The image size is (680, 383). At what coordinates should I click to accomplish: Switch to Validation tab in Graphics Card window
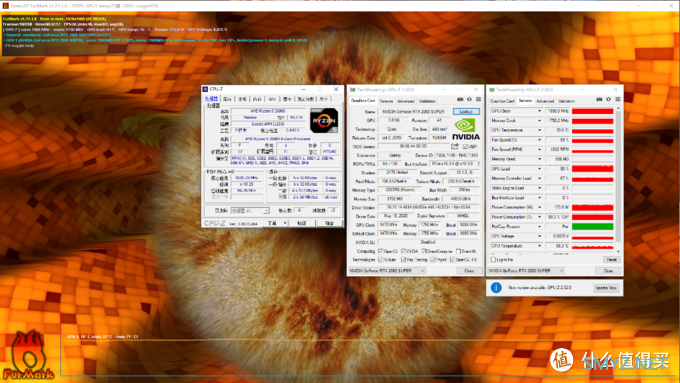pos(427,101)
